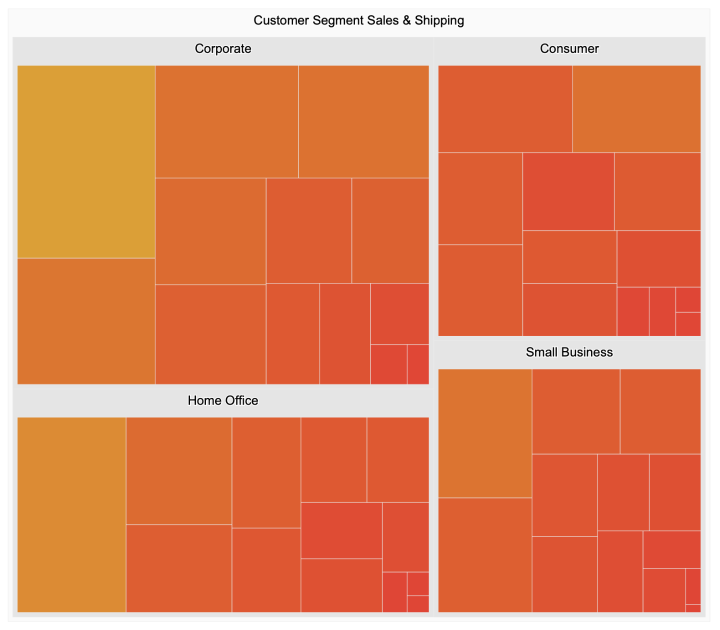
Task: Select the tall leftmost tile in Home Office
Action: tap(71, 514)
